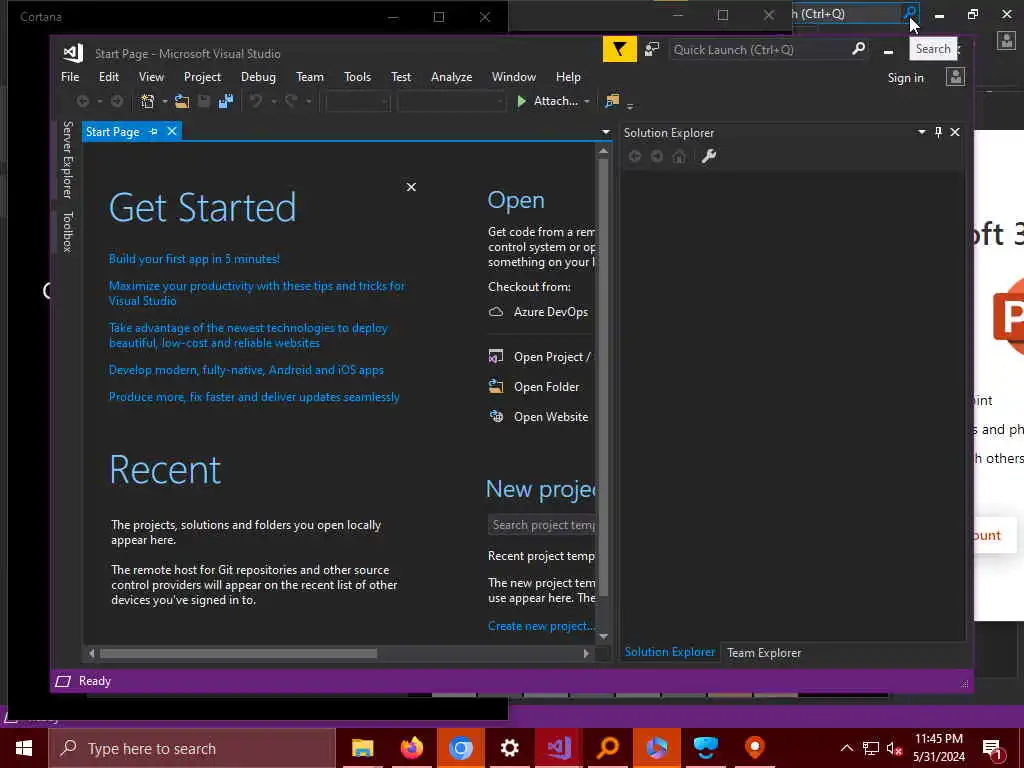
Task: Click the Open File toolbar icon
Action: coord(182,101)
